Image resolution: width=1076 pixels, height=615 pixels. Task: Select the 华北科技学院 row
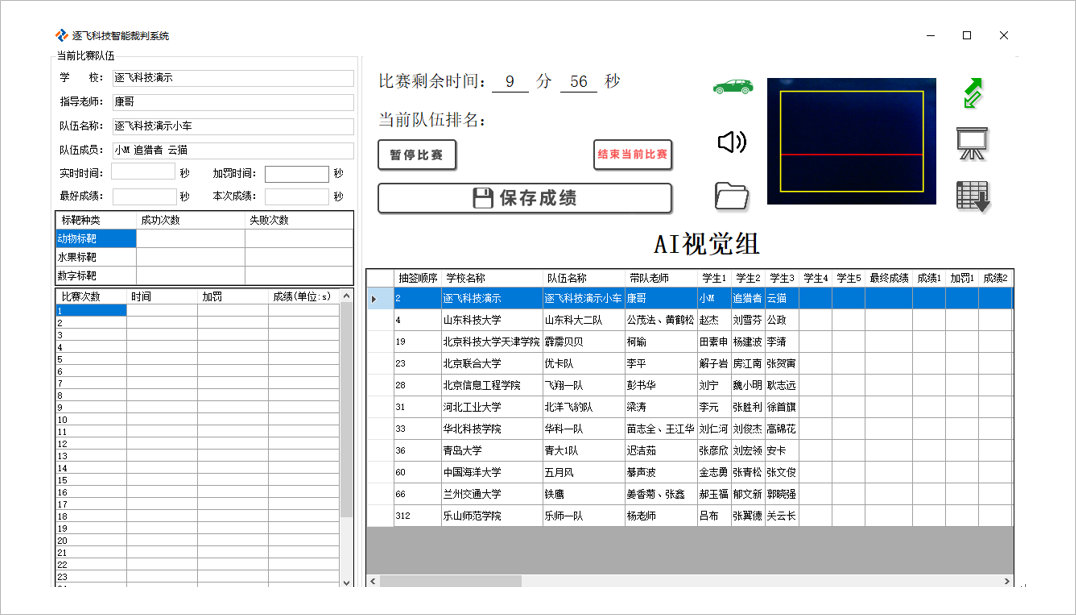(x=690, y=429)
